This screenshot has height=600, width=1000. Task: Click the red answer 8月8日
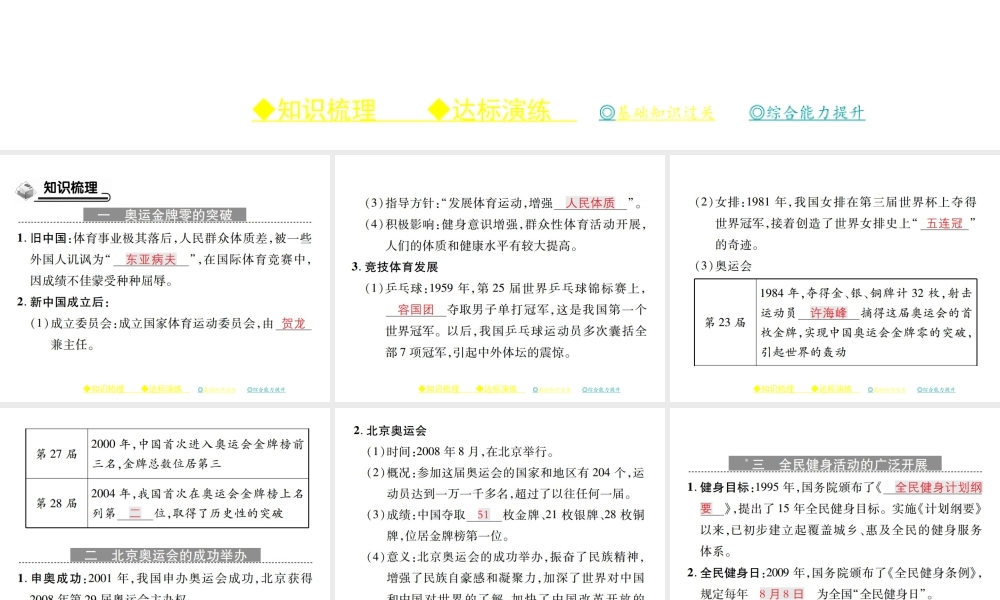point(781,594)
